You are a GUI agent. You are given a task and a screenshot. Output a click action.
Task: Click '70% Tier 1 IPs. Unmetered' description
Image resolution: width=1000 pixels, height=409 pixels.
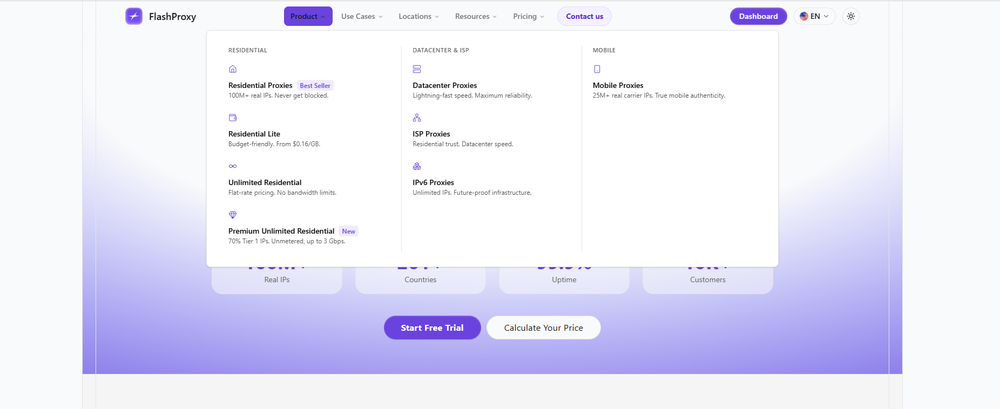287,241
